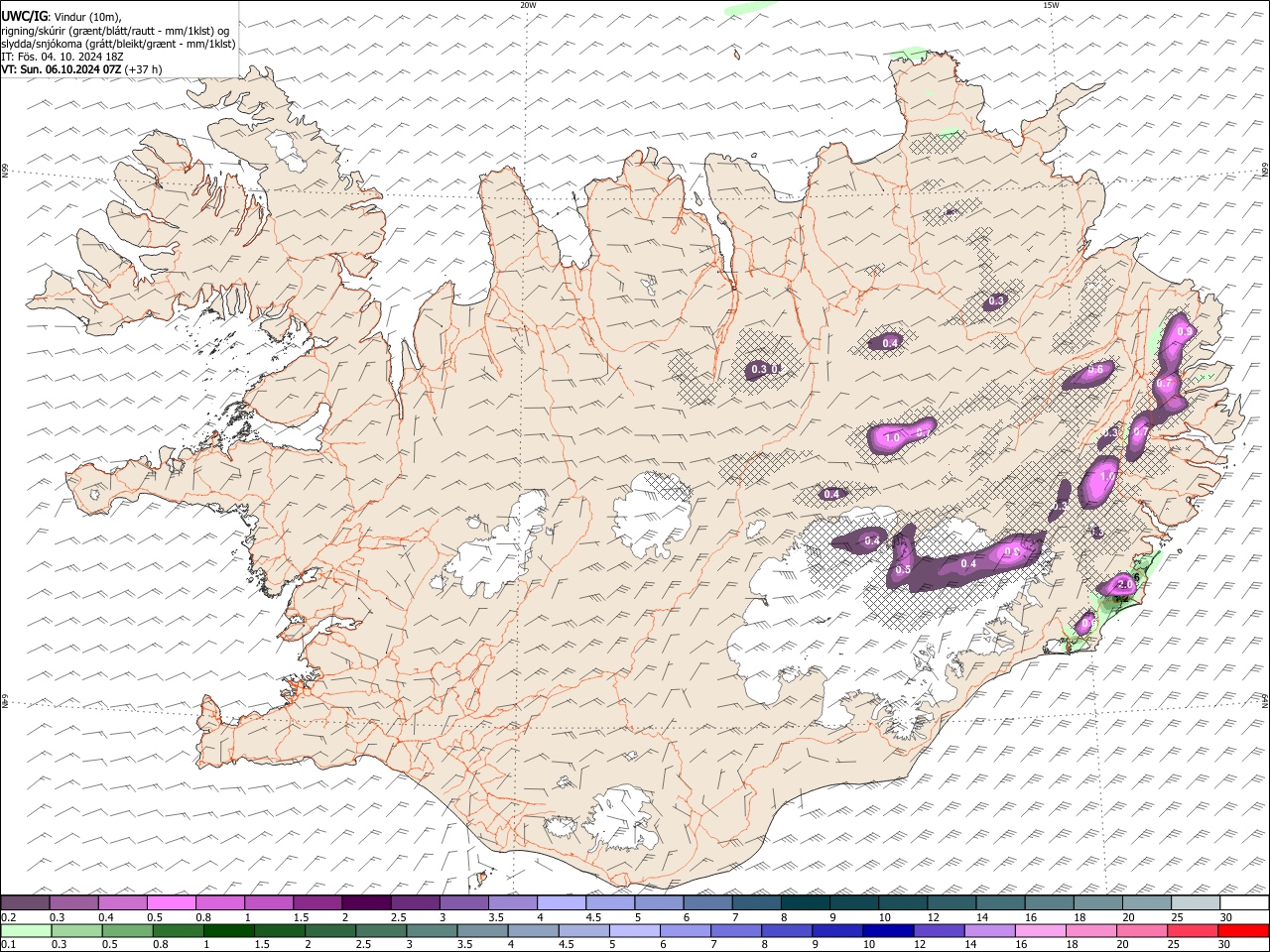Click the '20W' longitude label at top
The width and height of the screenshot is (1270, 952).
(528, 5)
